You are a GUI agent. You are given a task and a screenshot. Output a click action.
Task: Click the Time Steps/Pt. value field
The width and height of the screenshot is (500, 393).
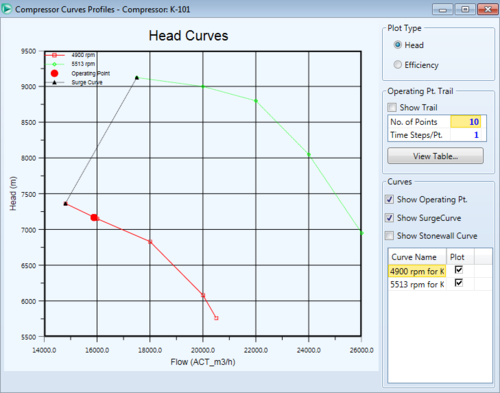(x=466, y=135)
